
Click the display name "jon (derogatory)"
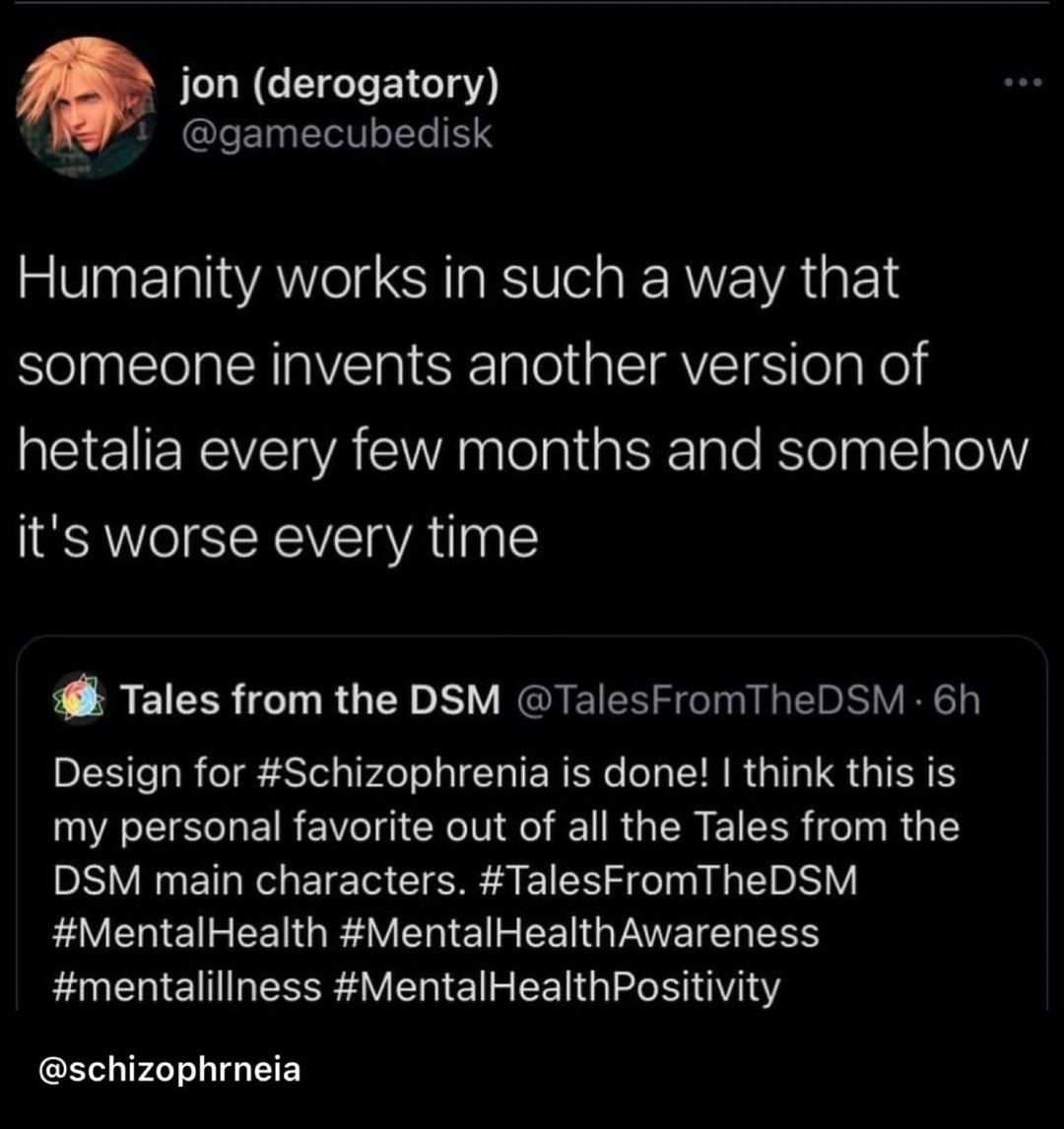(x=340, y=88)
